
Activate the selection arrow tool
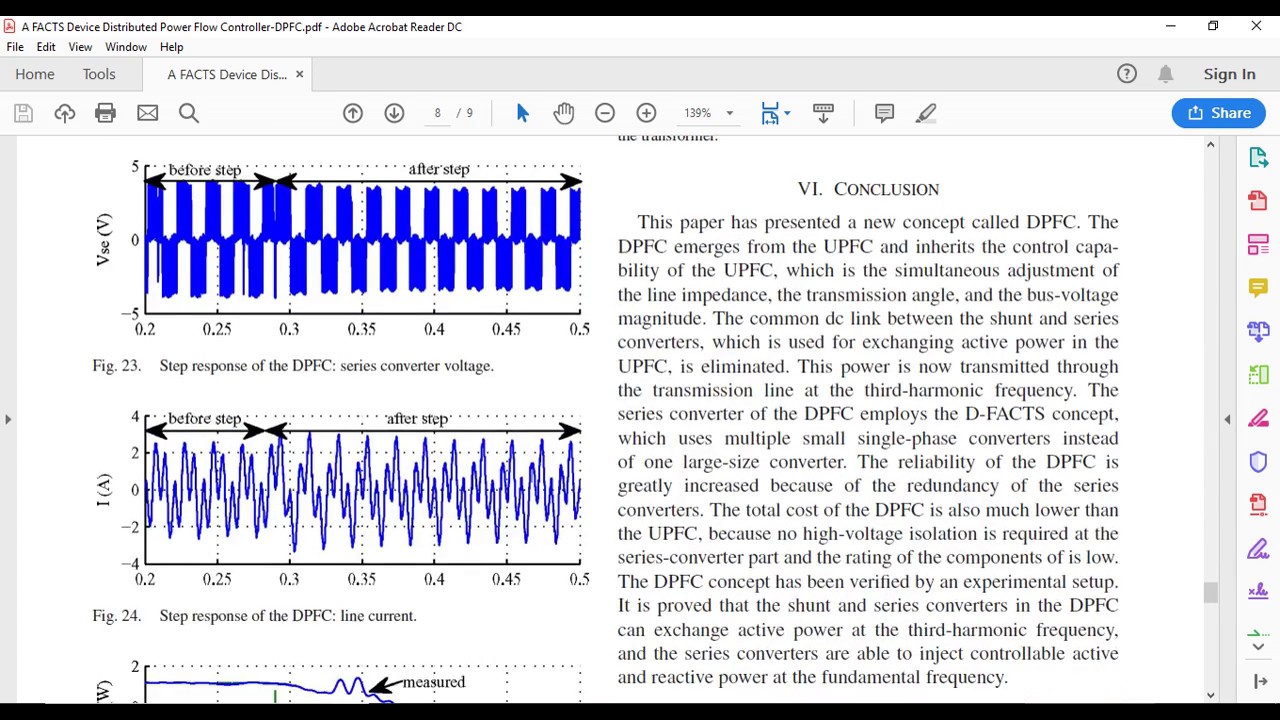click(522, 113)
